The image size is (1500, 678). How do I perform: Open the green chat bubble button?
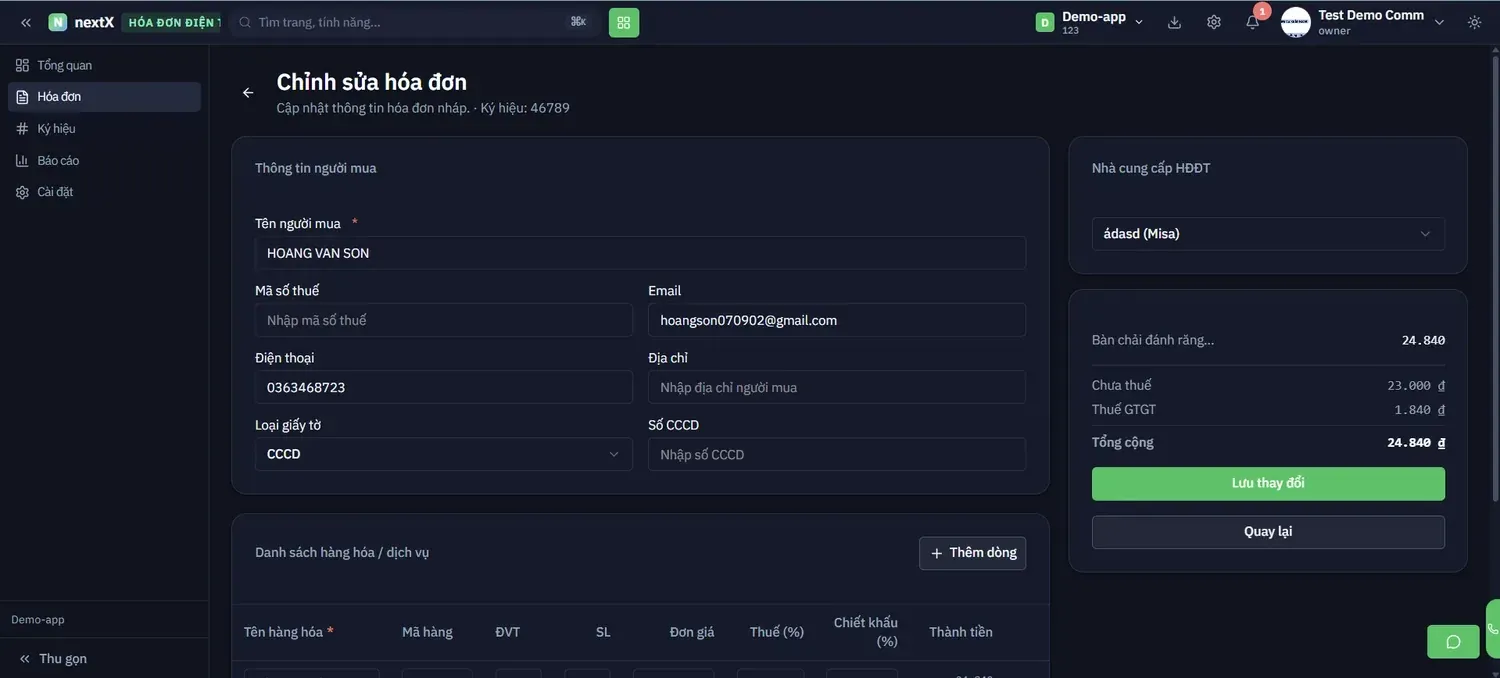pos(1453,642)
